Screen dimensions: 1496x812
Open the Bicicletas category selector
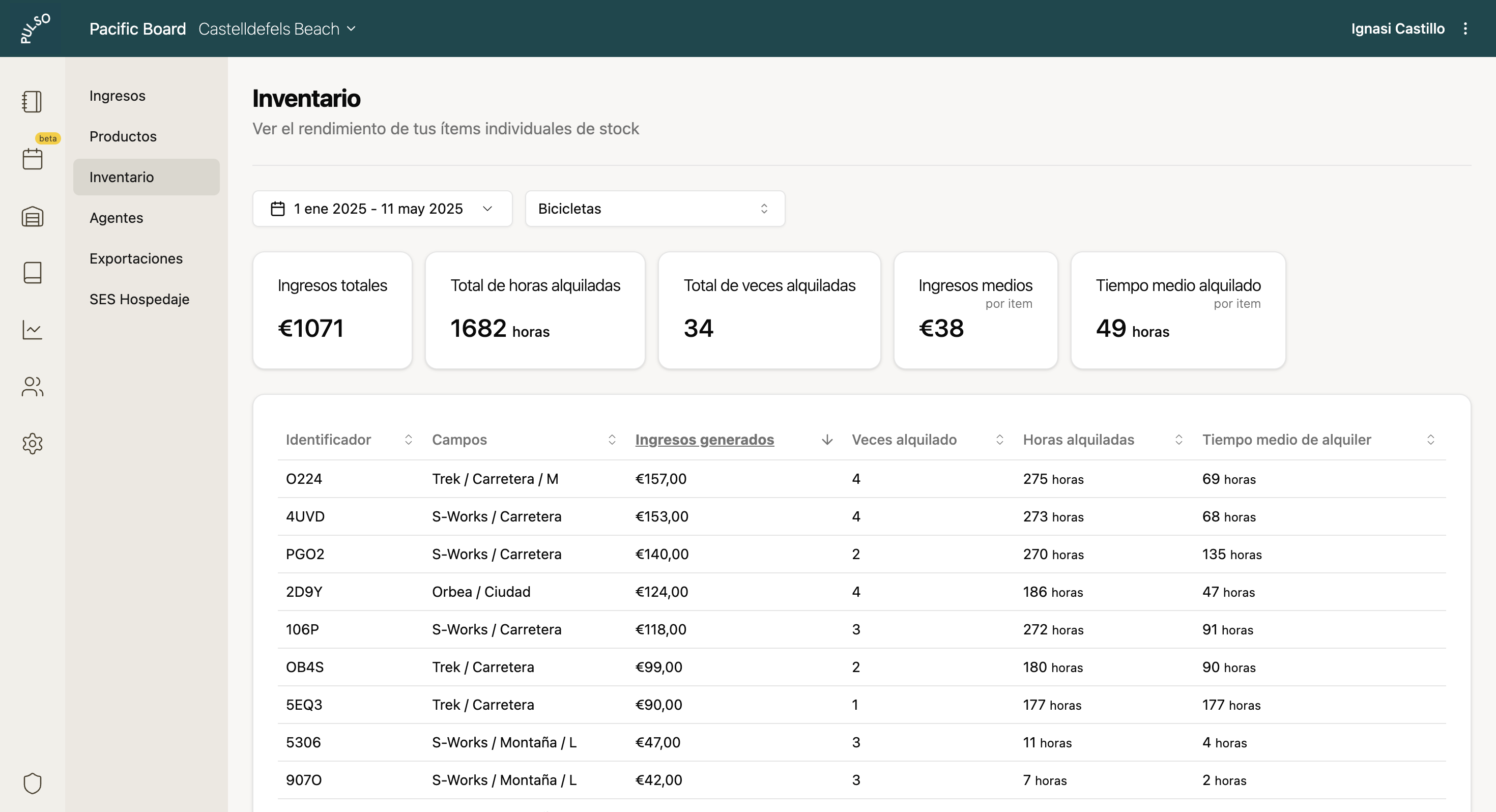pos(654,209)
